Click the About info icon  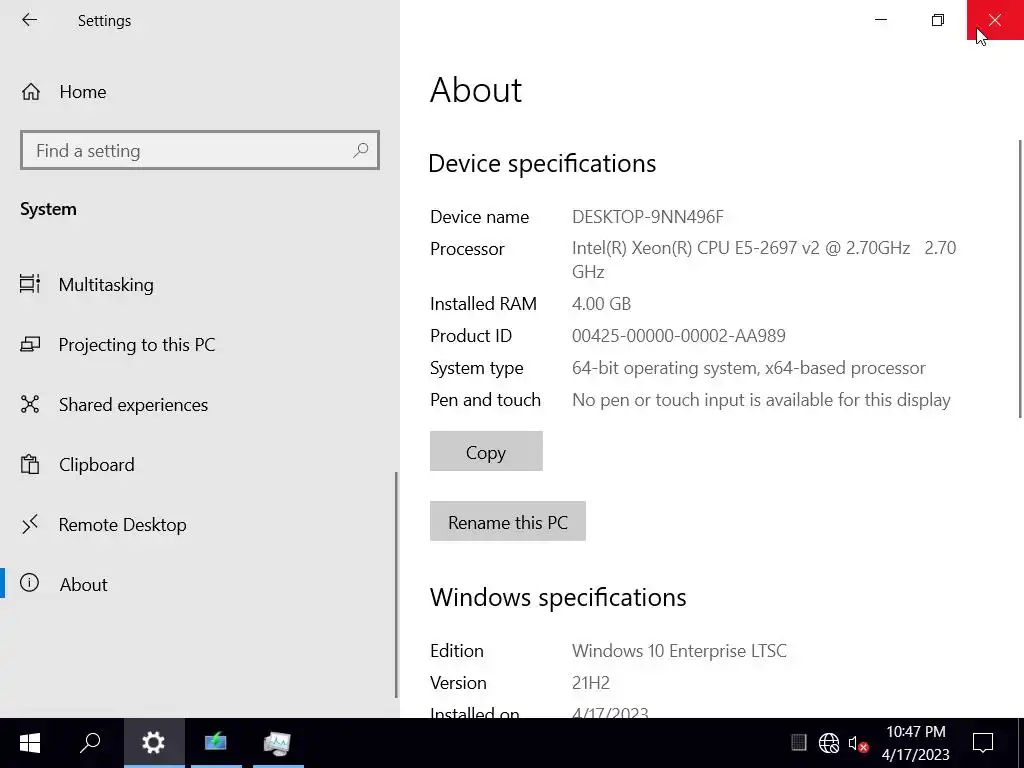tap(29, 583)
